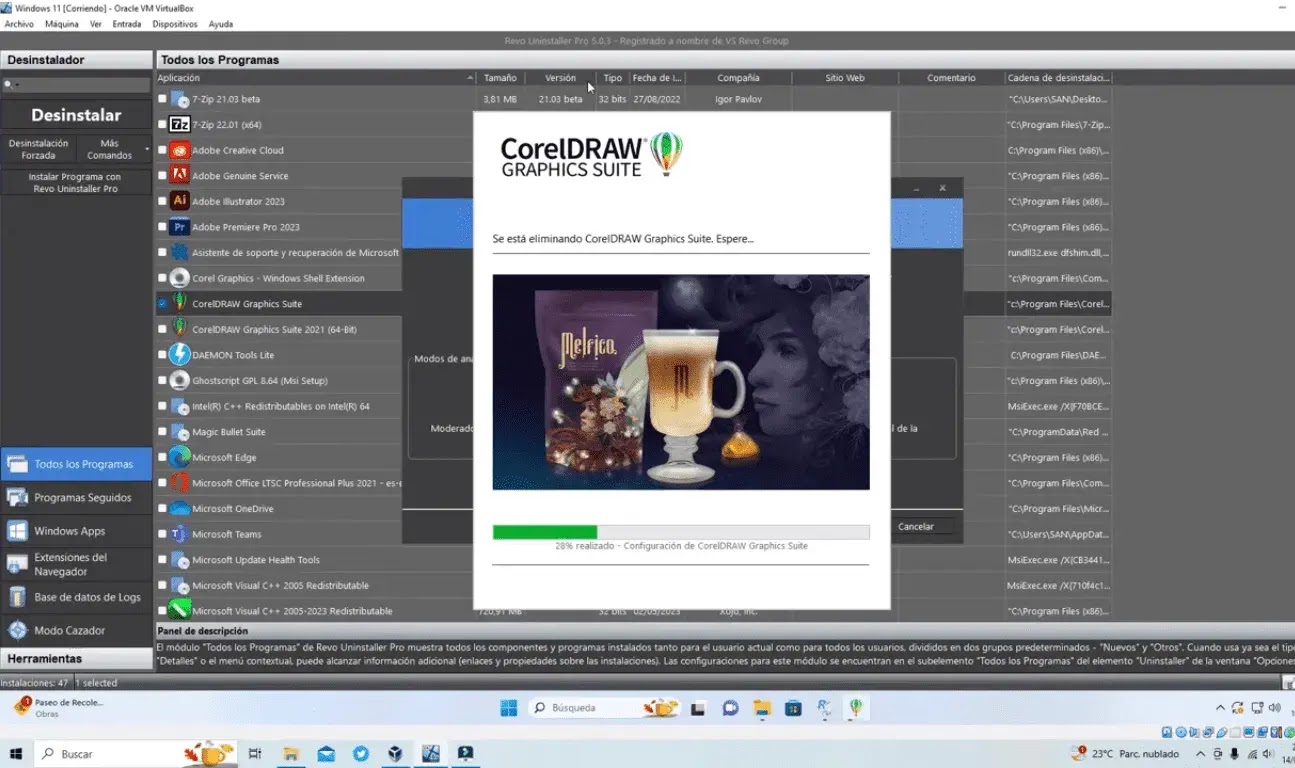This screenshot has width=1295, height=768.
Task: Check the Corel Graphics - Windows Shell Extension checkbox
Action: point(162,278)
